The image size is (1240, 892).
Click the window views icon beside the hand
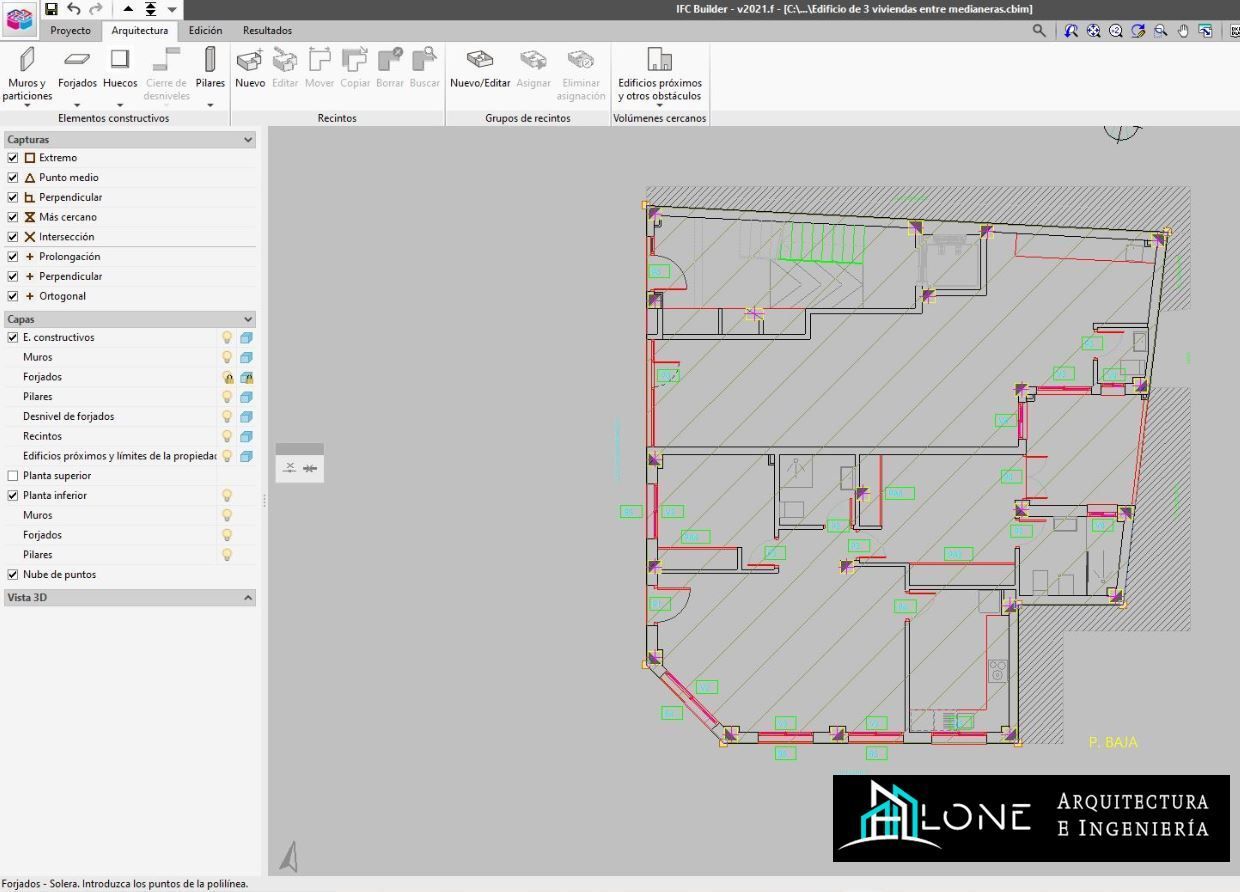click(1206, 31)
